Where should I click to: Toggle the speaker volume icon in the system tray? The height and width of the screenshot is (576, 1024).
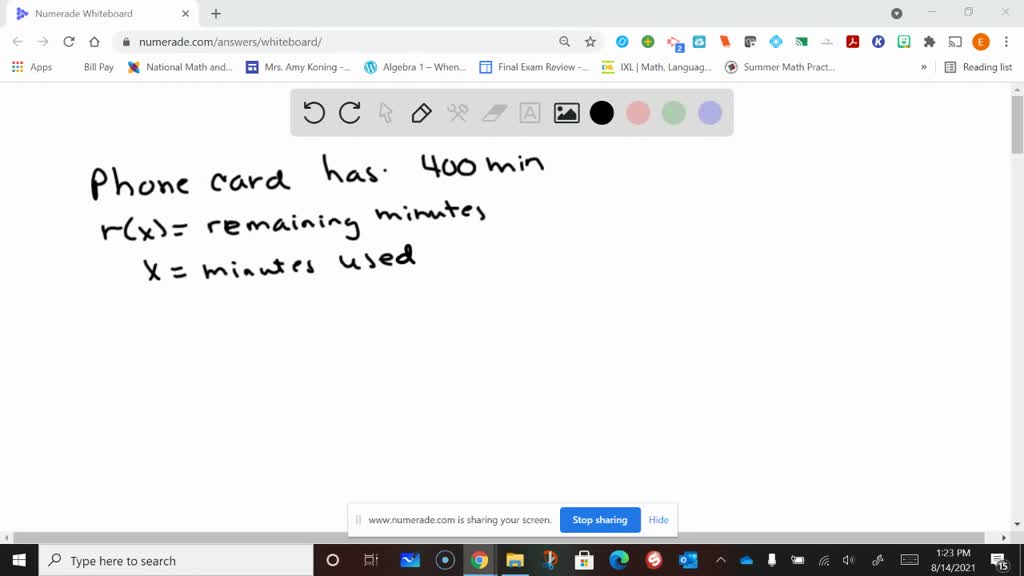coord(848,560)
